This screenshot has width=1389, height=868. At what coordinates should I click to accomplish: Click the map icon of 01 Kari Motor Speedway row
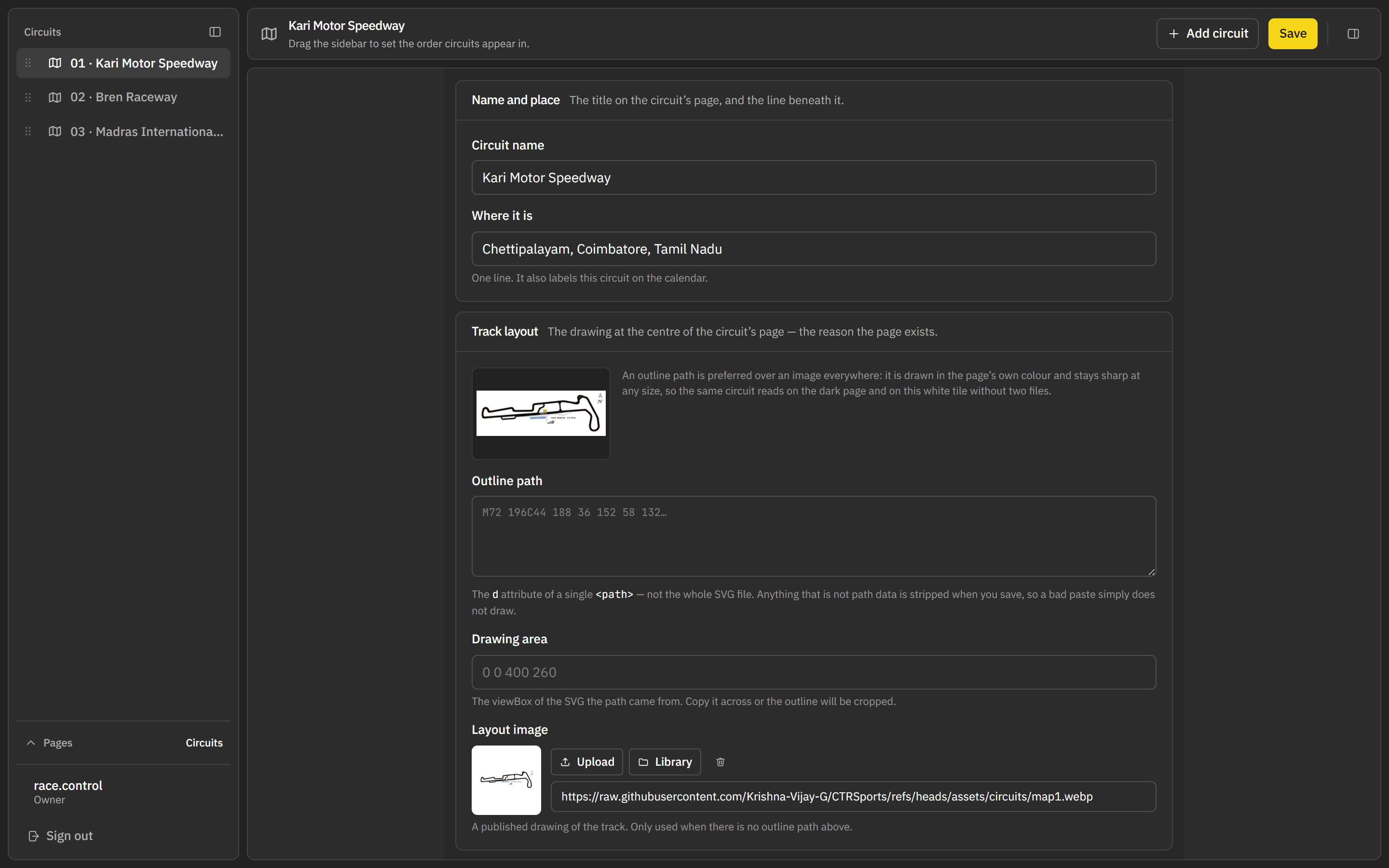pos(55,63)
